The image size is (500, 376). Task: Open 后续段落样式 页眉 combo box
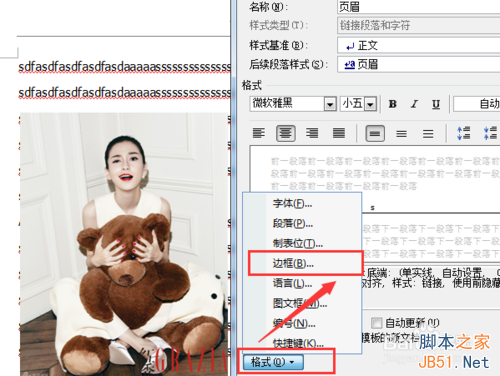(x=419, y=64)
